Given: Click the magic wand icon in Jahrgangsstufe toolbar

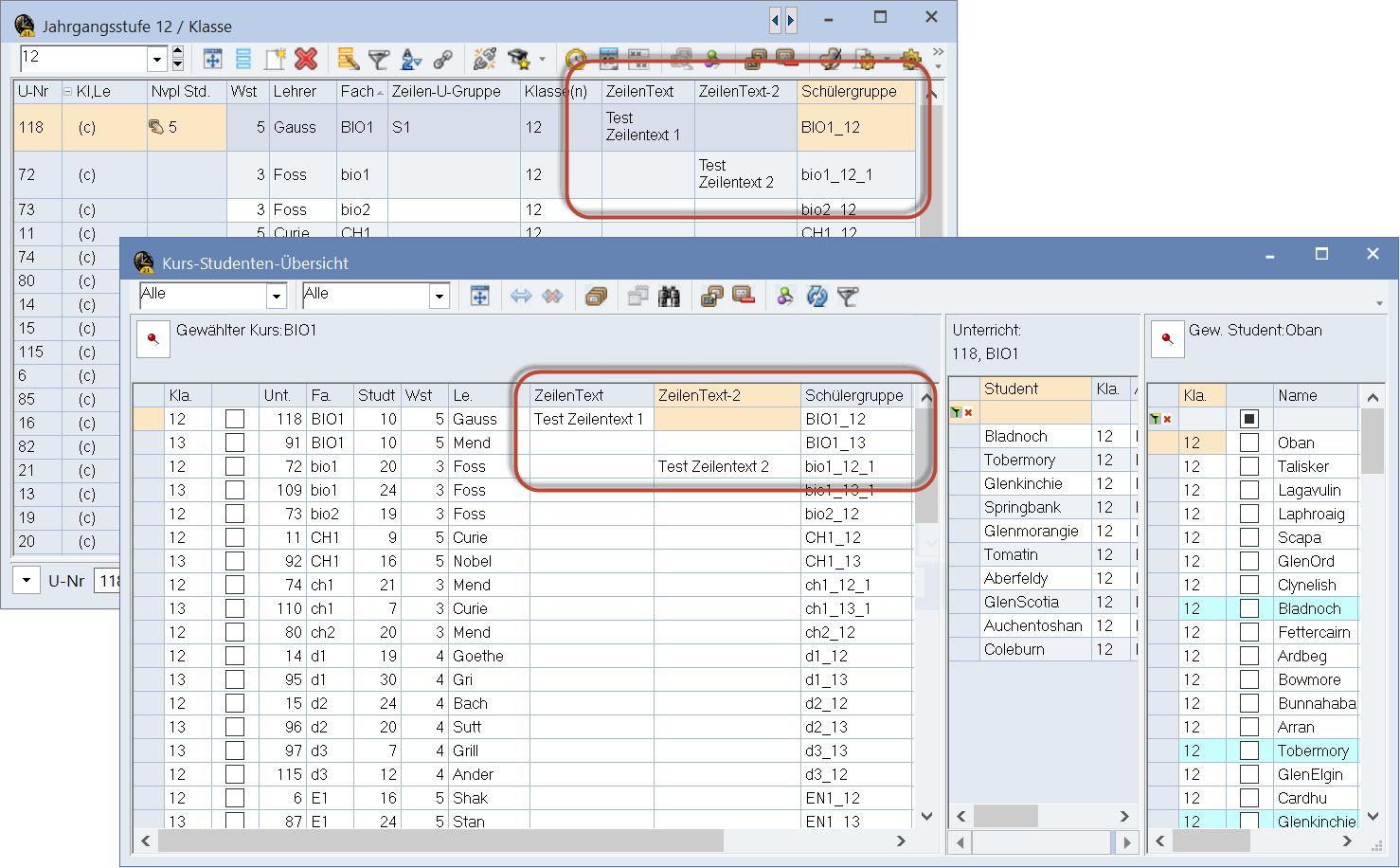Looking at the screenshot, I should (485, 59).
